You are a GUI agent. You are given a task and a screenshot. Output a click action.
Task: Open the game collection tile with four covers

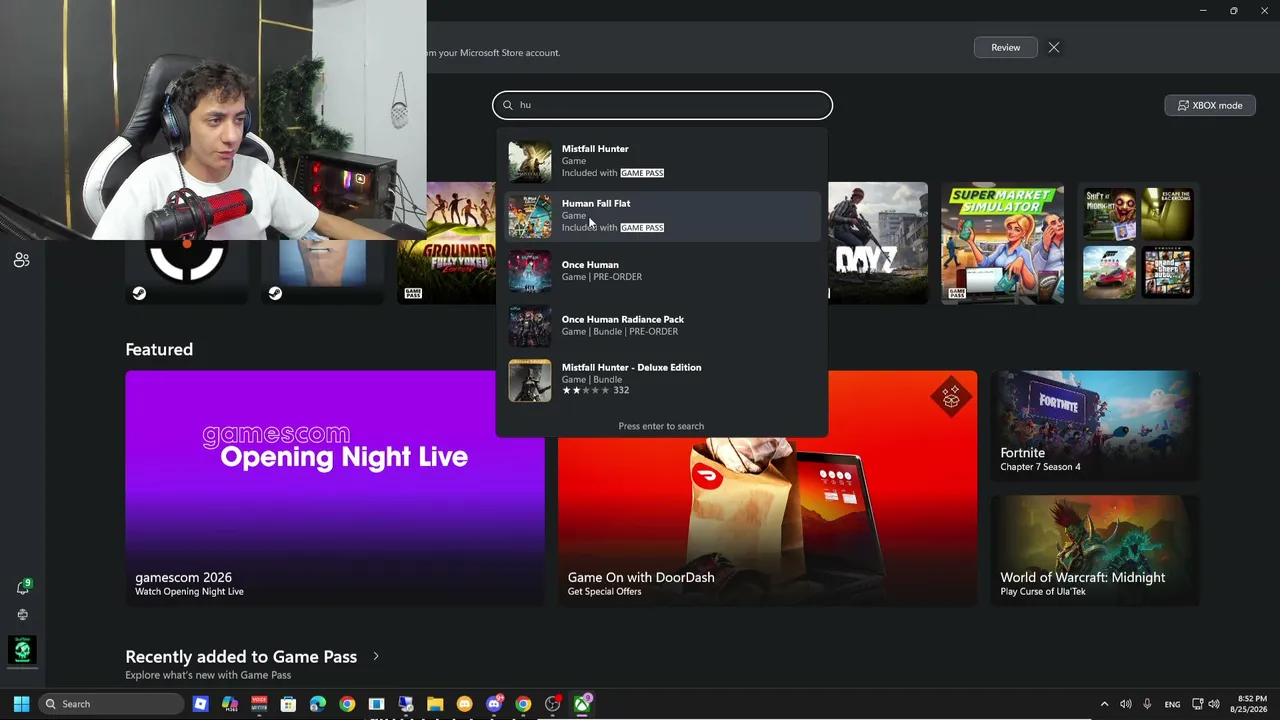[x=1139, y=243]
